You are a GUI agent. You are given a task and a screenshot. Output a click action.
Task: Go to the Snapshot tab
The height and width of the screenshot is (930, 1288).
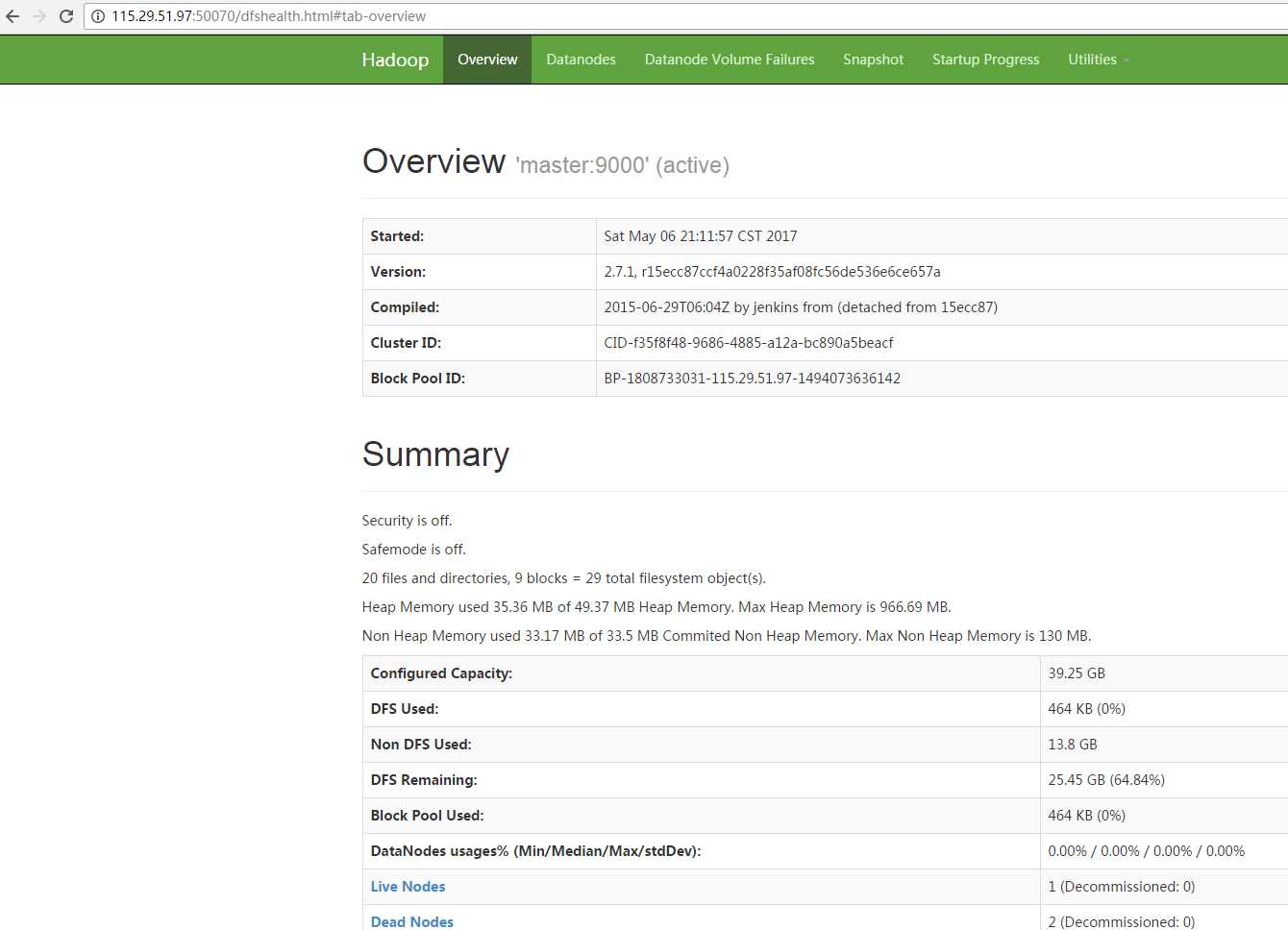873,60
